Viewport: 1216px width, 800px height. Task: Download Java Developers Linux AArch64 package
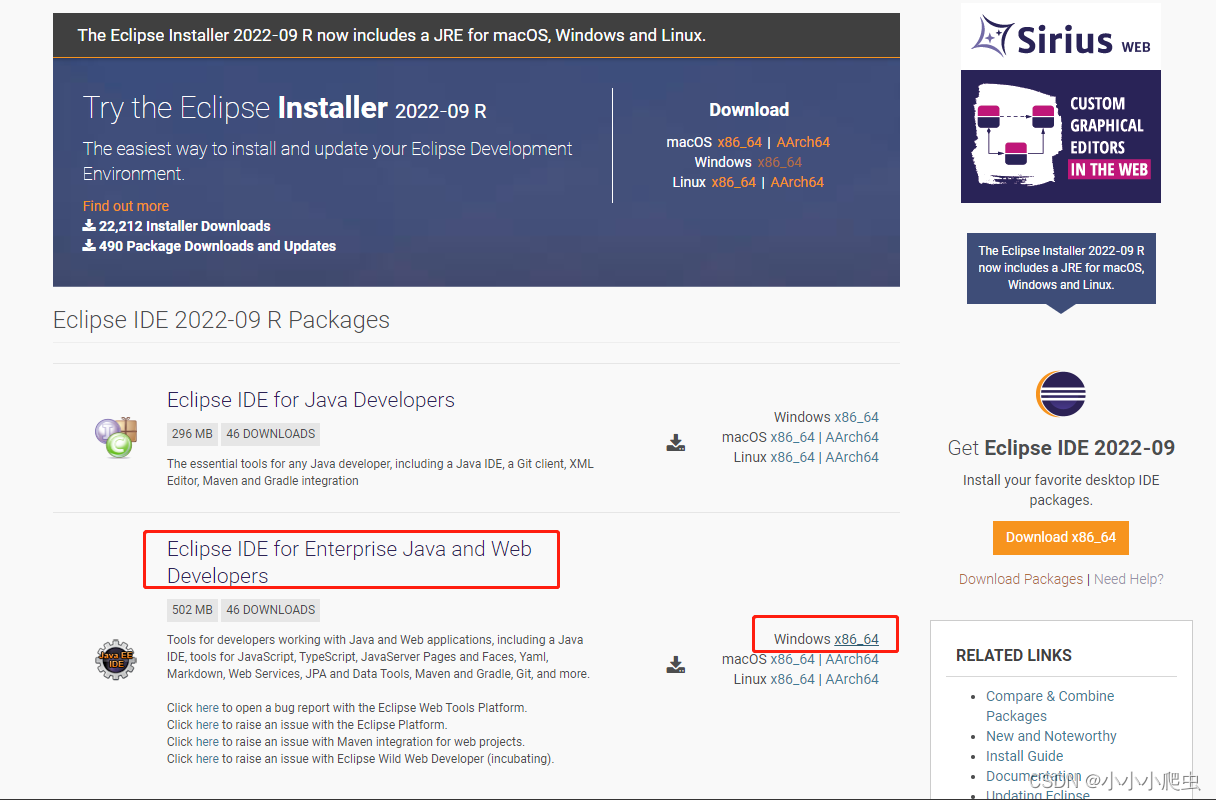click(x=852, y=457)
